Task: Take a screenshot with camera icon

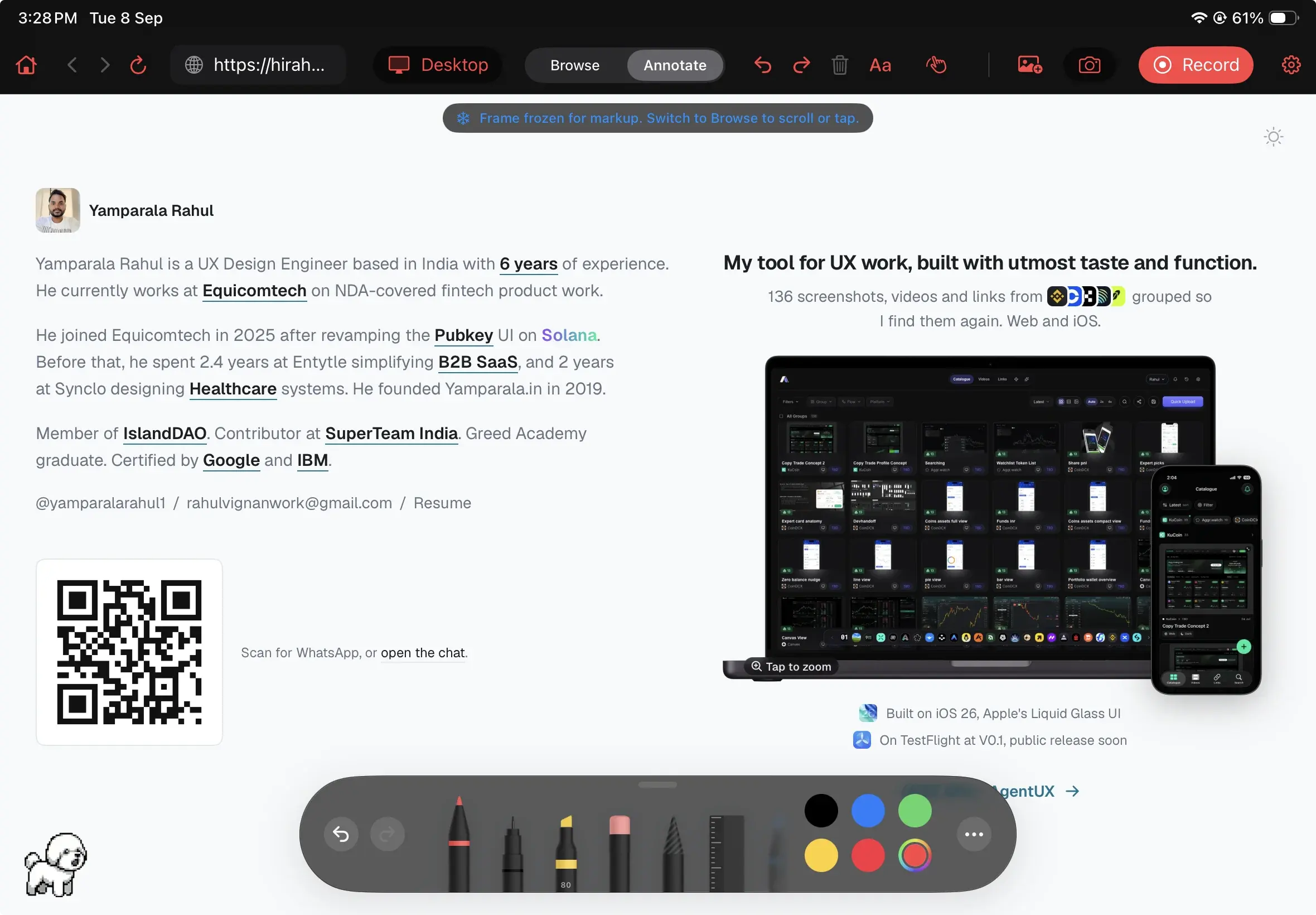Action: click(x=1089, y=65)
